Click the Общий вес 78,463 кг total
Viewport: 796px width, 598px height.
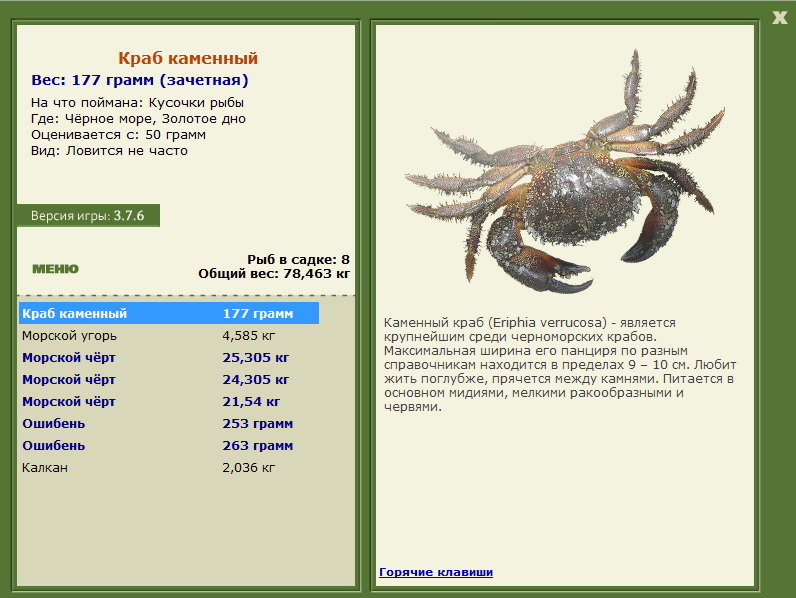[x=274, y=274]
